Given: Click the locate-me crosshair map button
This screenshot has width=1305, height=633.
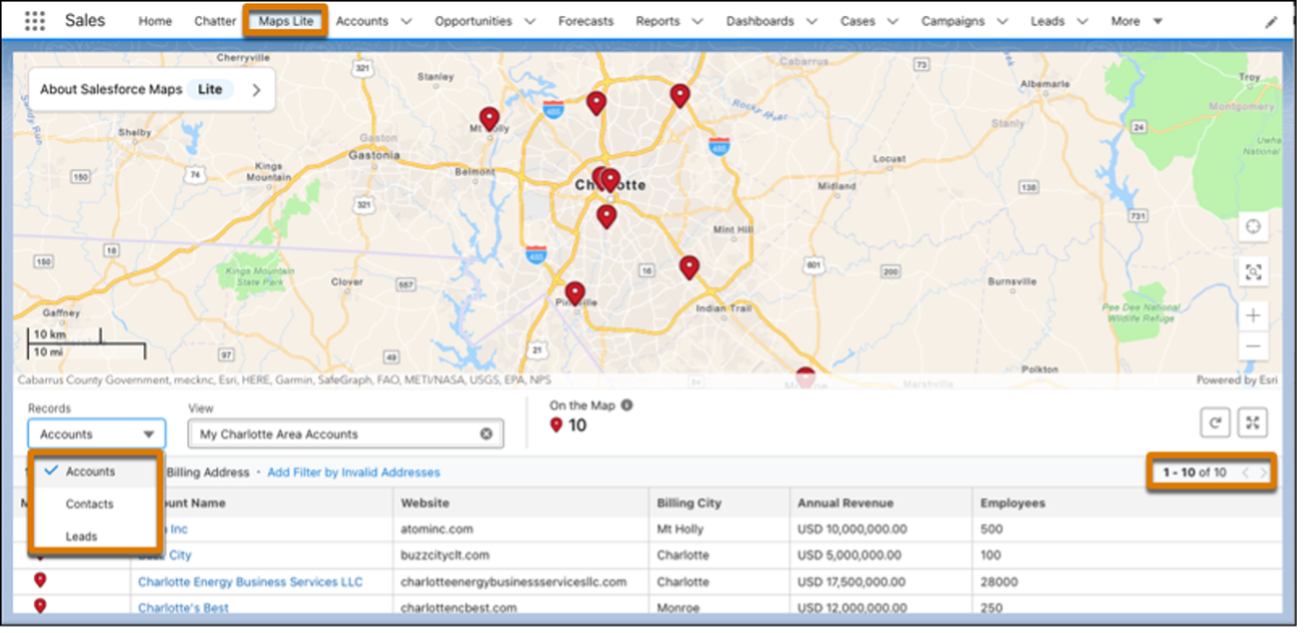Looking at the screenshot, I should pyautogui.click(x=1252, y=226).
